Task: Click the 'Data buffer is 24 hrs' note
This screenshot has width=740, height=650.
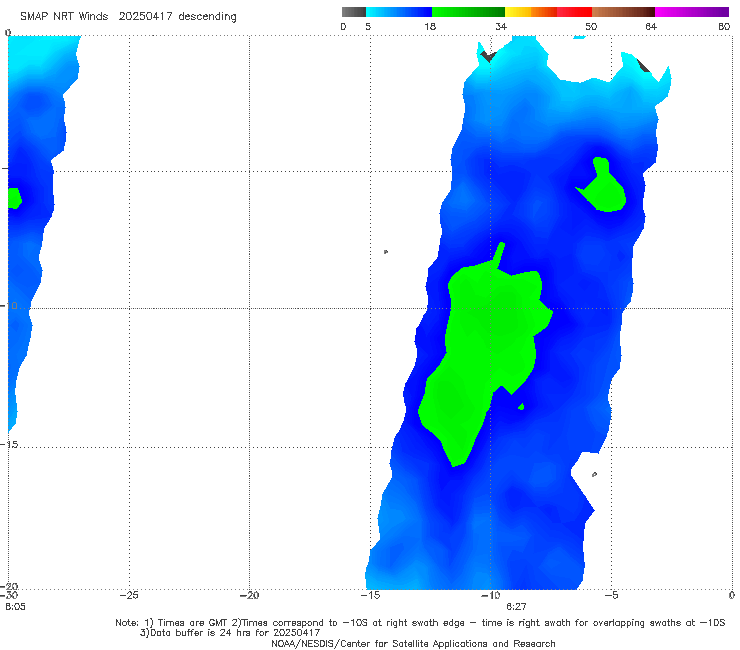Action: tap(230, 633)
